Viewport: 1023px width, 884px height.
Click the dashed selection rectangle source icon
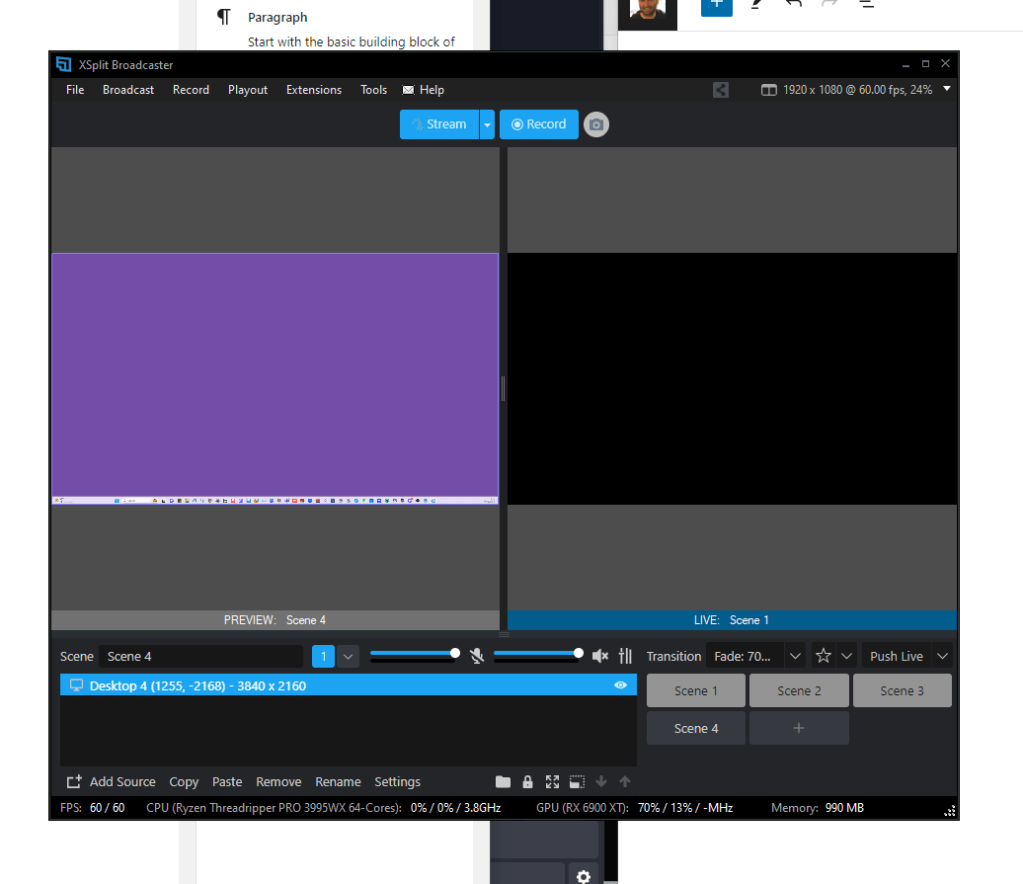click(577, 782)
